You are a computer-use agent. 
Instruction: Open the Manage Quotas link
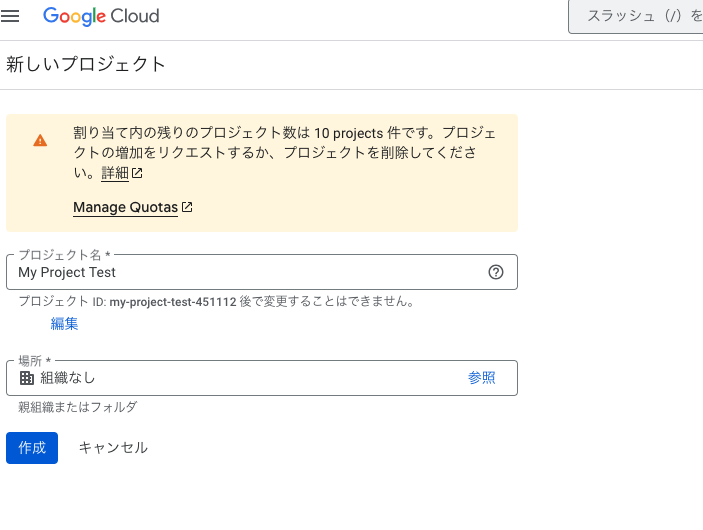(125, 208)
